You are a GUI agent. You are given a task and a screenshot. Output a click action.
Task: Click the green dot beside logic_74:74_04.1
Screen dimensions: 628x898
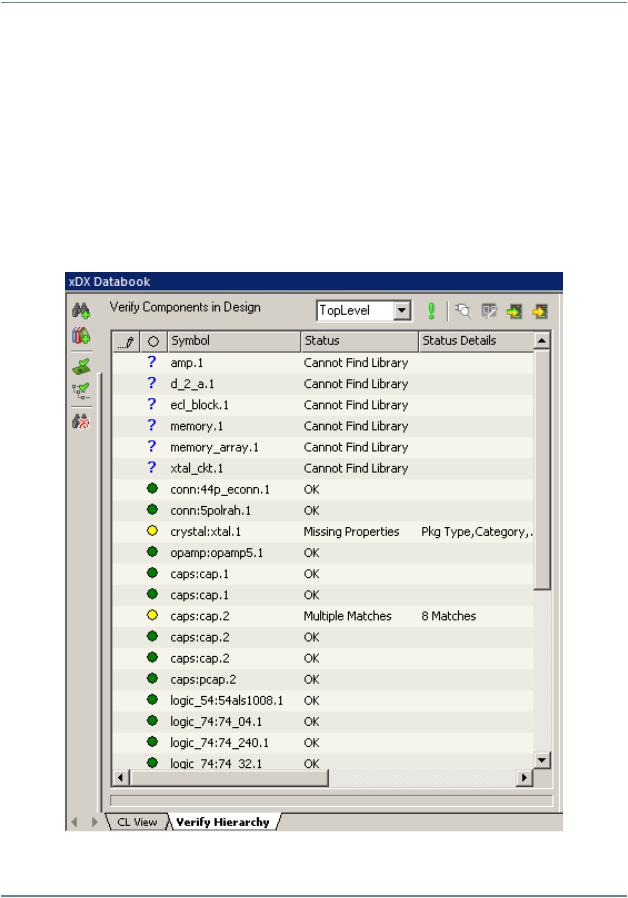152,721
